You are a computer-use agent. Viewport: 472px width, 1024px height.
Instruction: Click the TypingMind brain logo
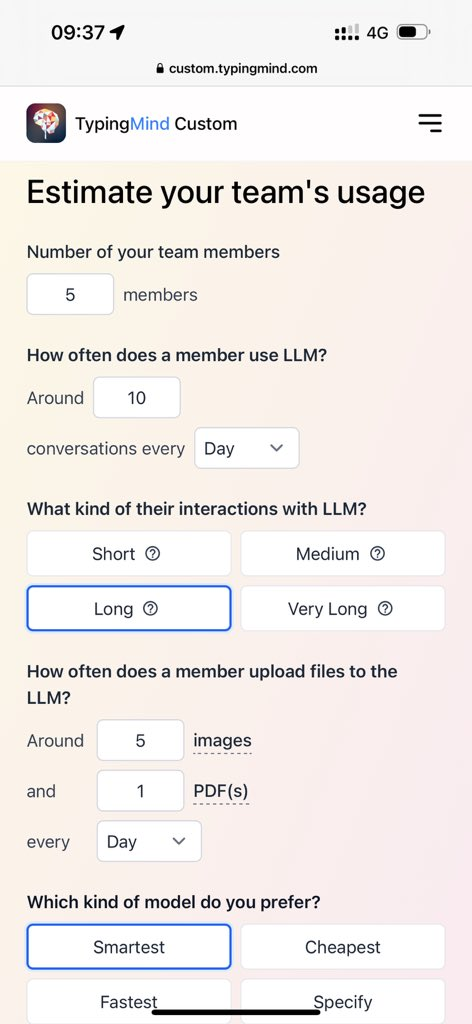[x=46, y=123]
